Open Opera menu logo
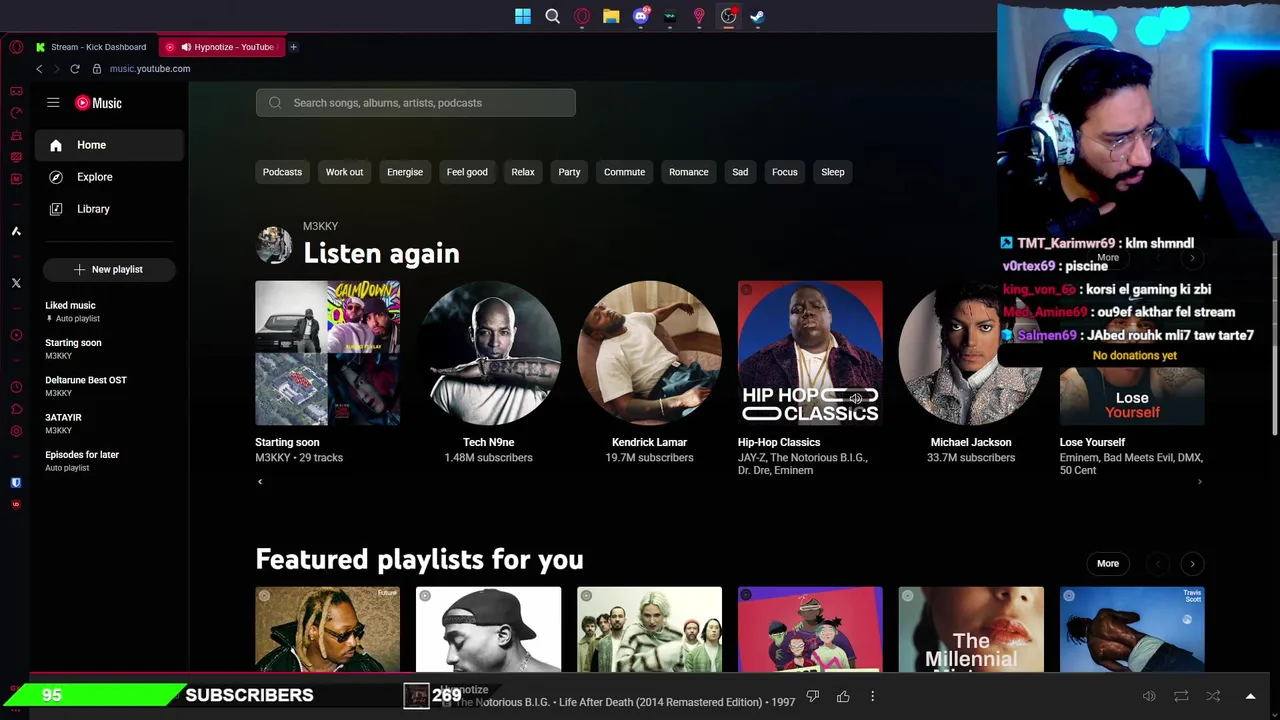 point(16,47)
